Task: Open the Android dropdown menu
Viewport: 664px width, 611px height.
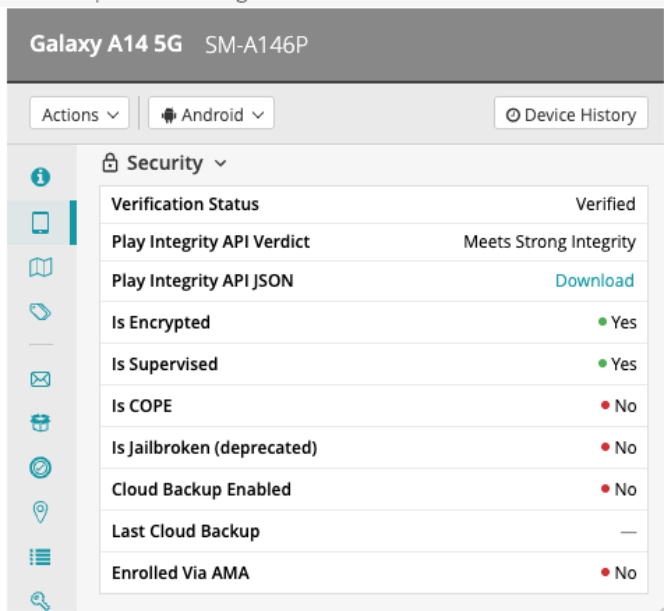Action: pos(211,115)
